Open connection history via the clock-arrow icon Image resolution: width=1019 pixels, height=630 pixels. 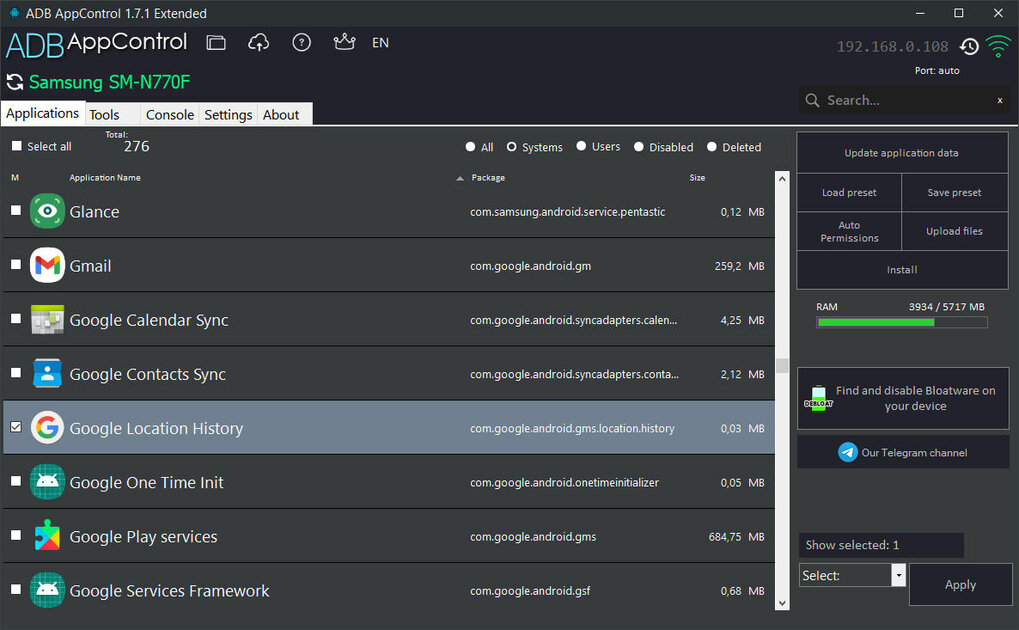[x=968, y=46]
